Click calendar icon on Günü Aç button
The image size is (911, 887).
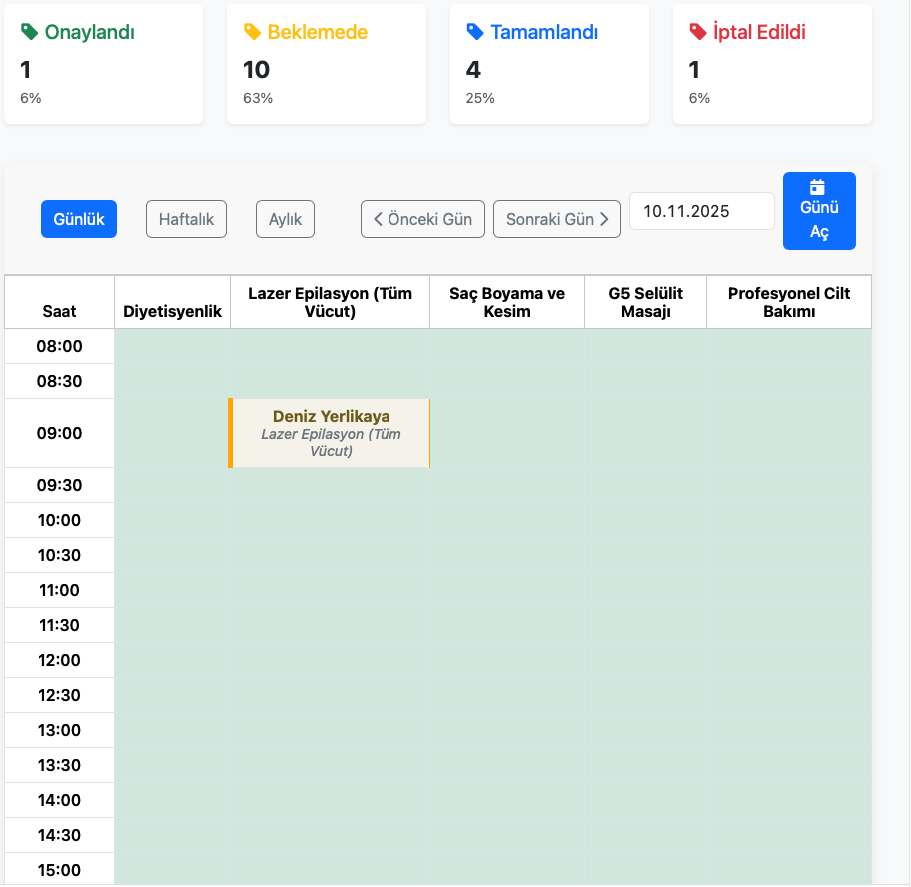coord(818,187)
